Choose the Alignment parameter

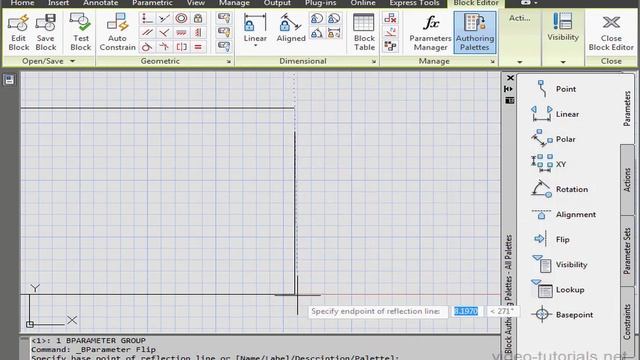[563, 214]
